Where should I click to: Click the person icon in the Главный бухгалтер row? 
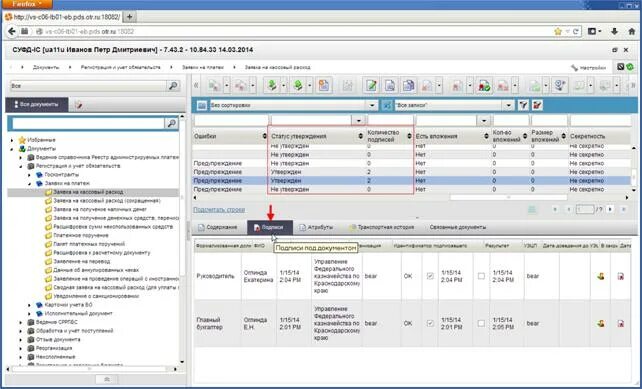tap(601, 323)
